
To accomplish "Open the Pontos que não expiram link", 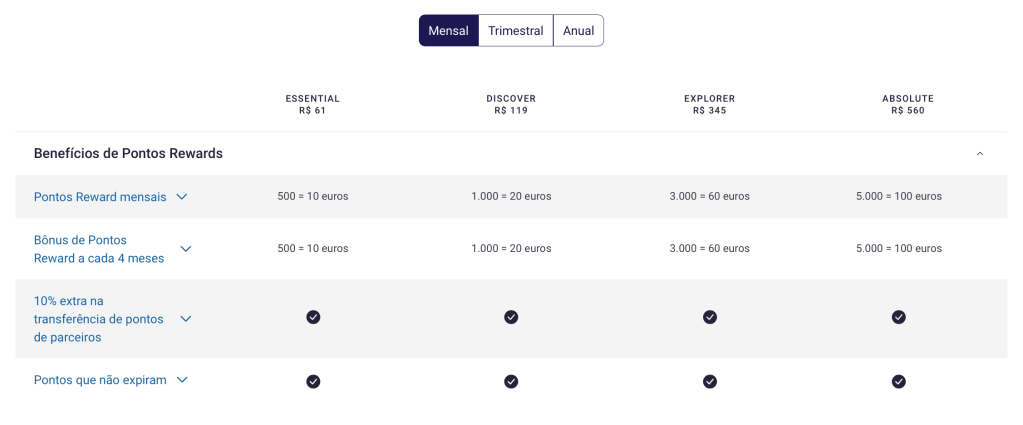I will [x=100, y=380].
